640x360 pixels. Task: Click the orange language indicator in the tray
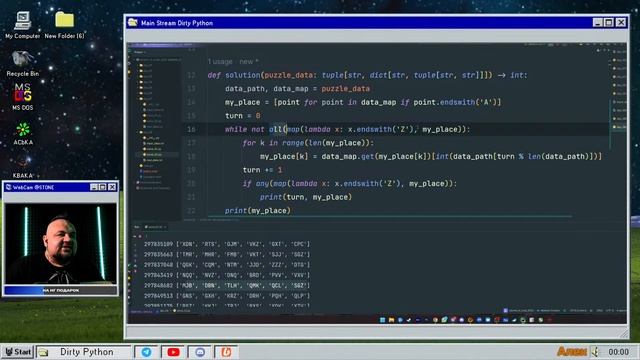point(571,351)
